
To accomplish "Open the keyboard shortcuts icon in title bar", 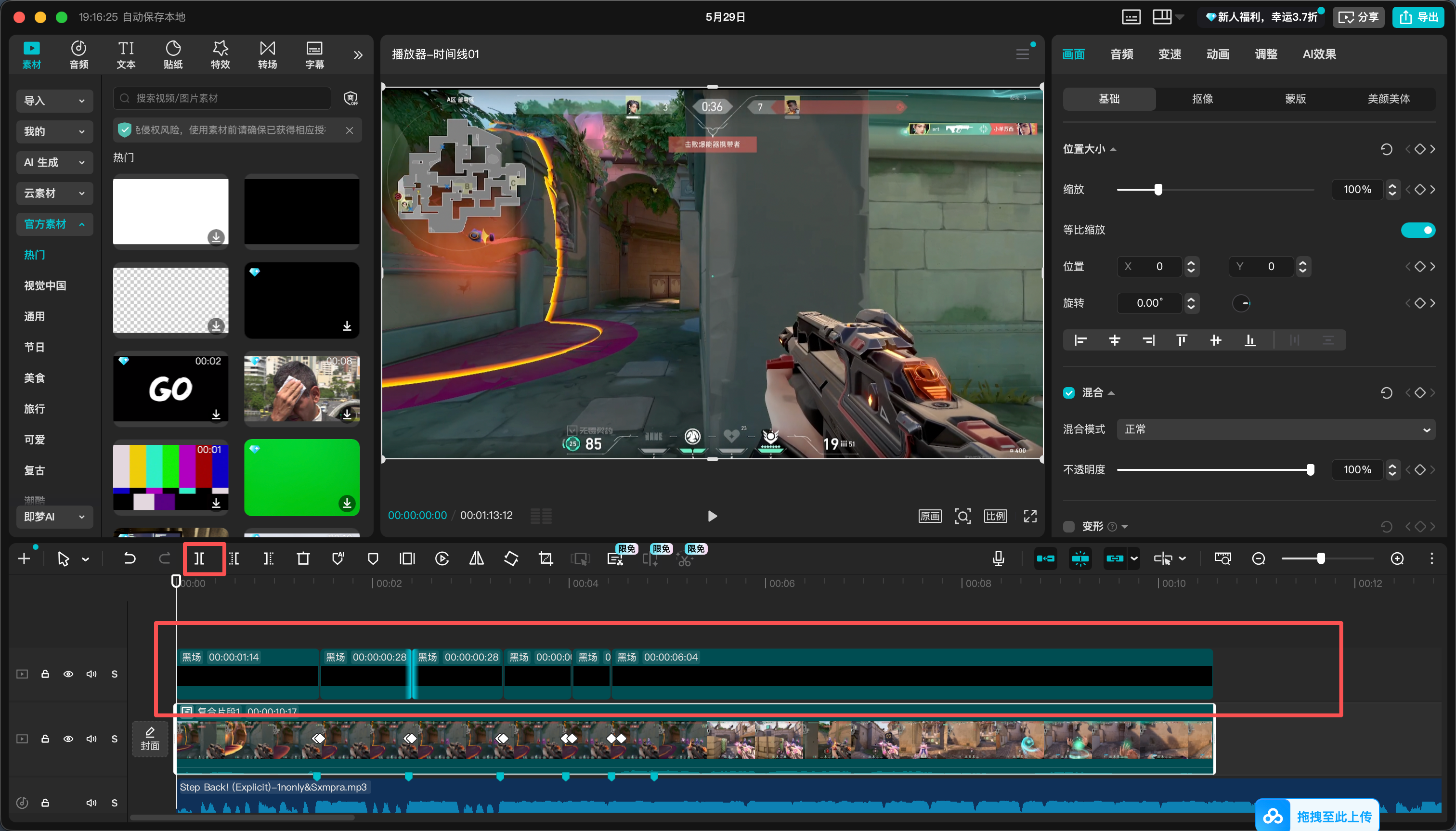I will pyautogui.click(x=1131, y=17).
